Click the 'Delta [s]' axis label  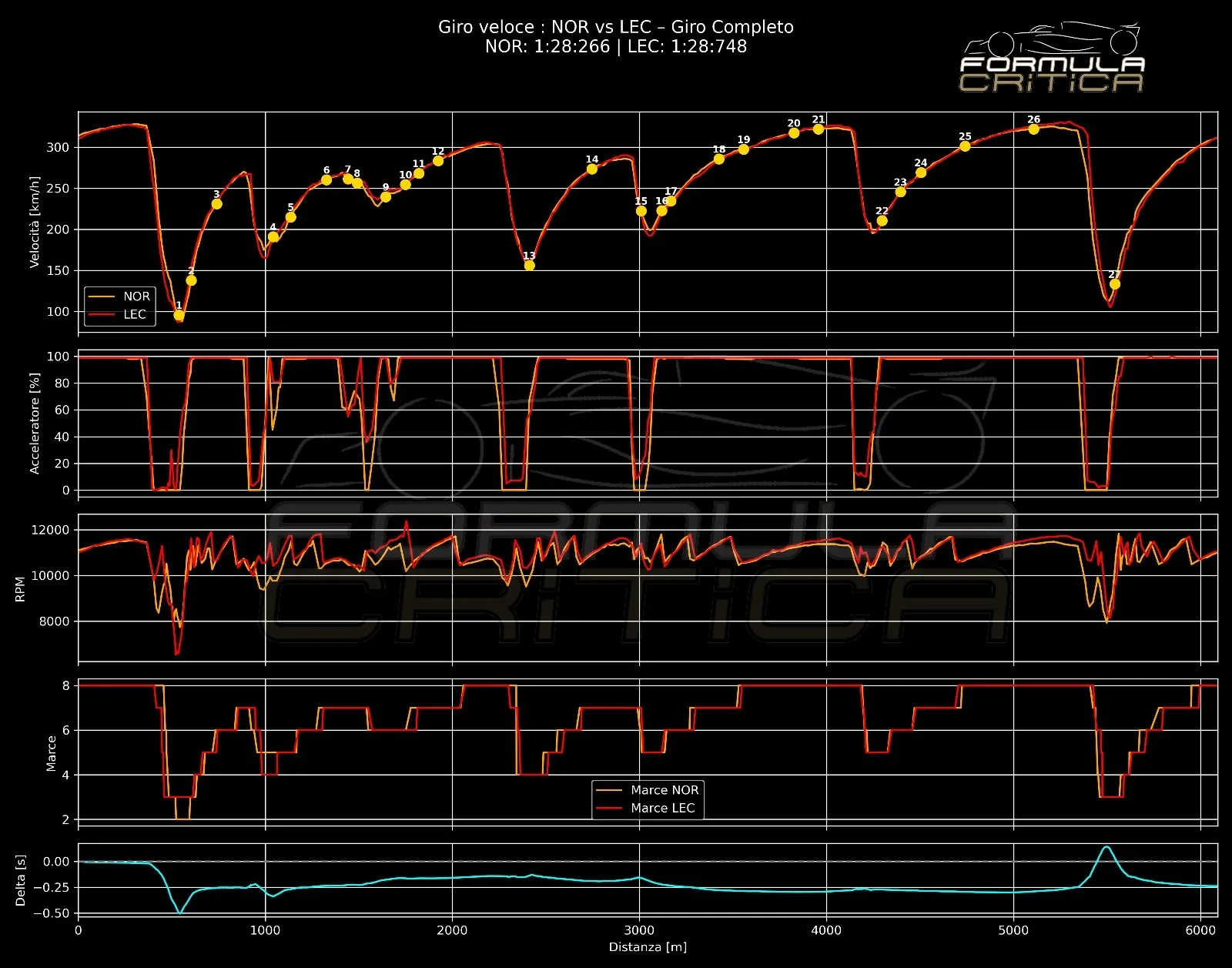pos(21,879)
